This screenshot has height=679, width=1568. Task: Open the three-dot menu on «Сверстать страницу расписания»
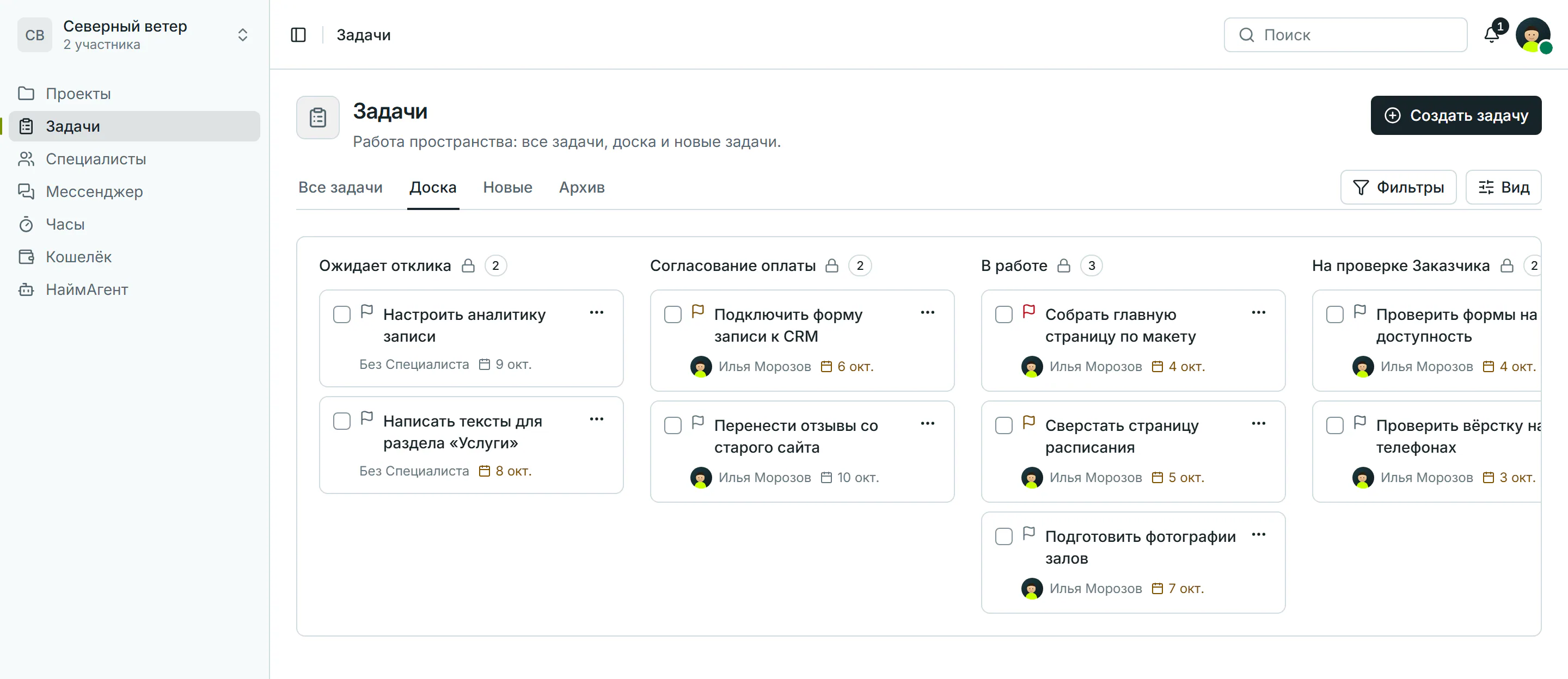(1258, 423)
